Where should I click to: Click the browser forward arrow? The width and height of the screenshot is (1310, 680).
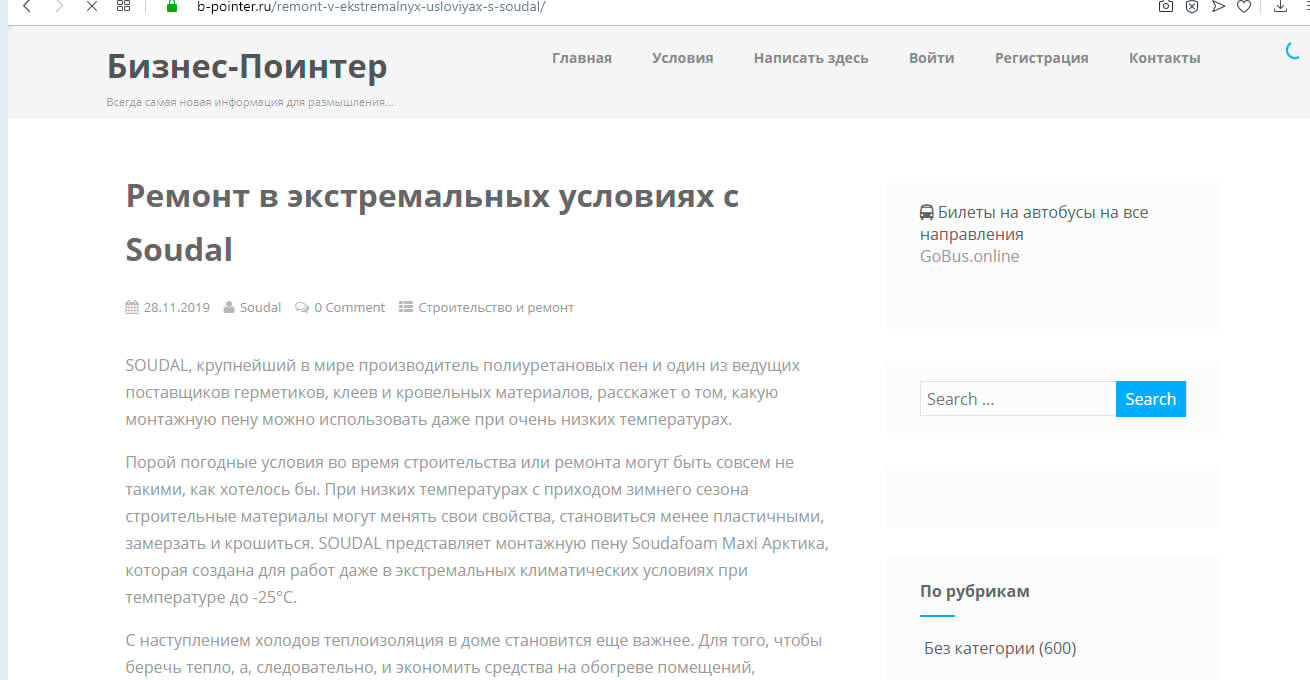[59, 6]
